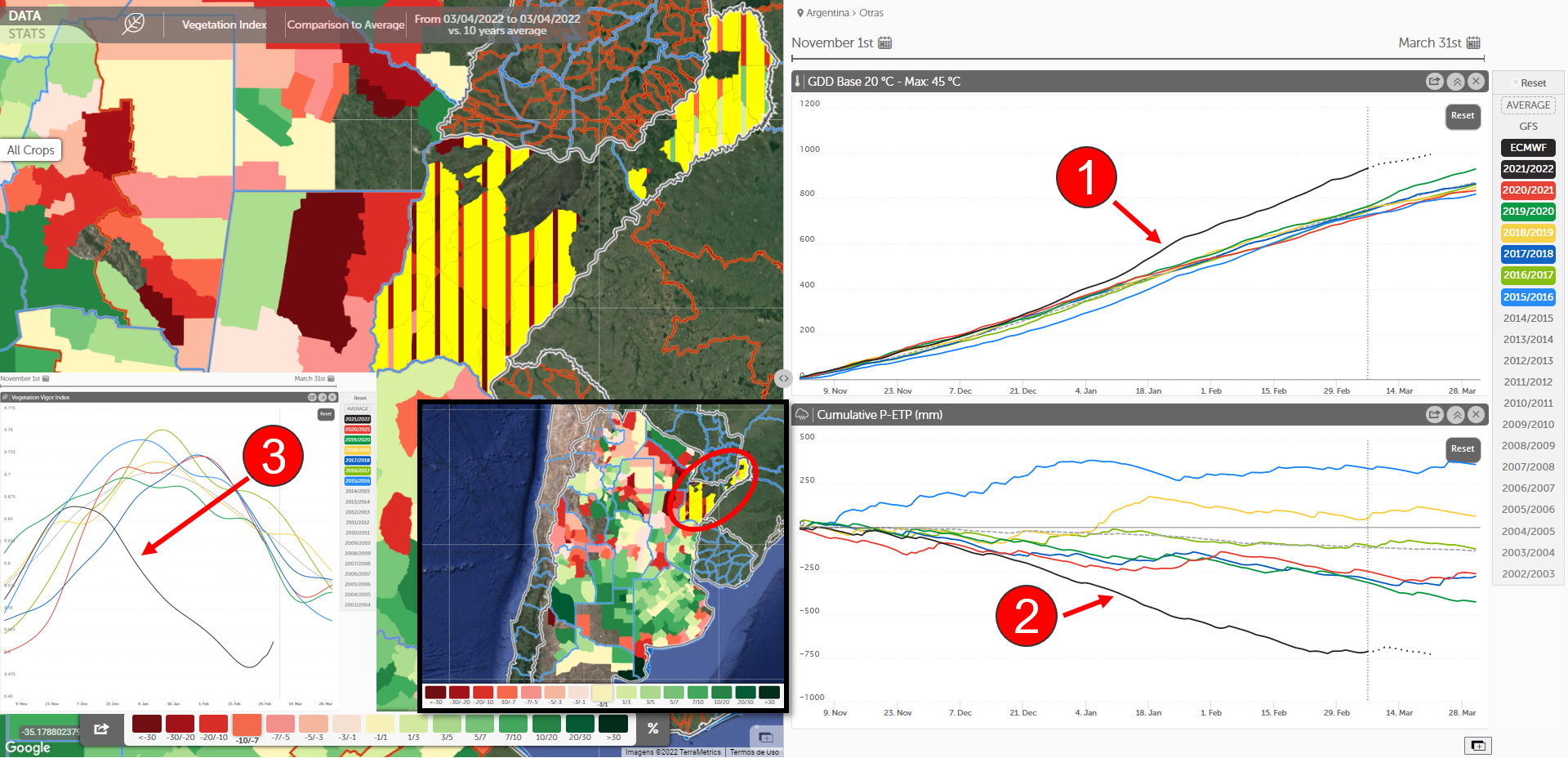This screenshot has width=1568, height=758.
Task: Click calendar icon next to small March 31st
Action: 331,378
